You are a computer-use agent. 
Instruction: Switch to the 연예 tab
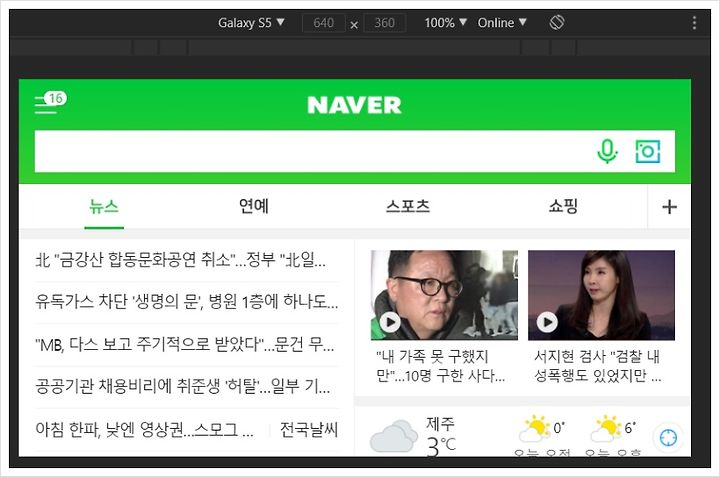coord(253,206)
